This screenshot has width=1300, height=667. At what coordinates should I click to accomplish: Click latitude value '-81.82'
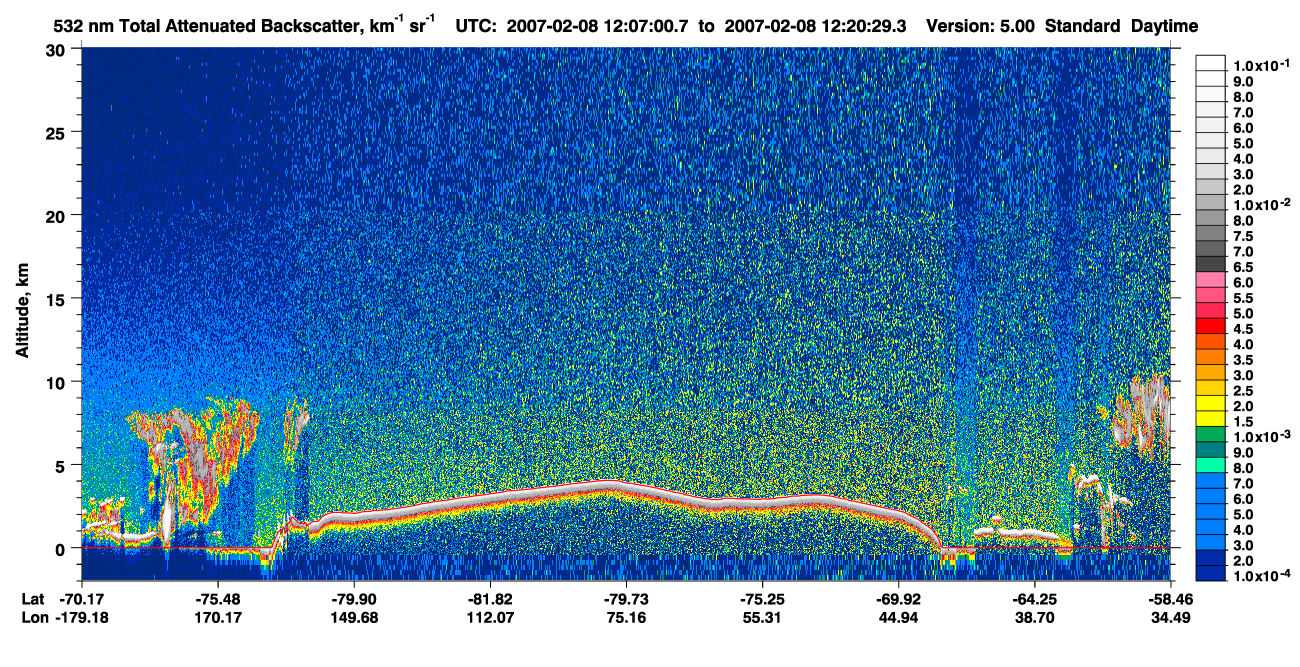pyautogui.click(x=489, y=598)
